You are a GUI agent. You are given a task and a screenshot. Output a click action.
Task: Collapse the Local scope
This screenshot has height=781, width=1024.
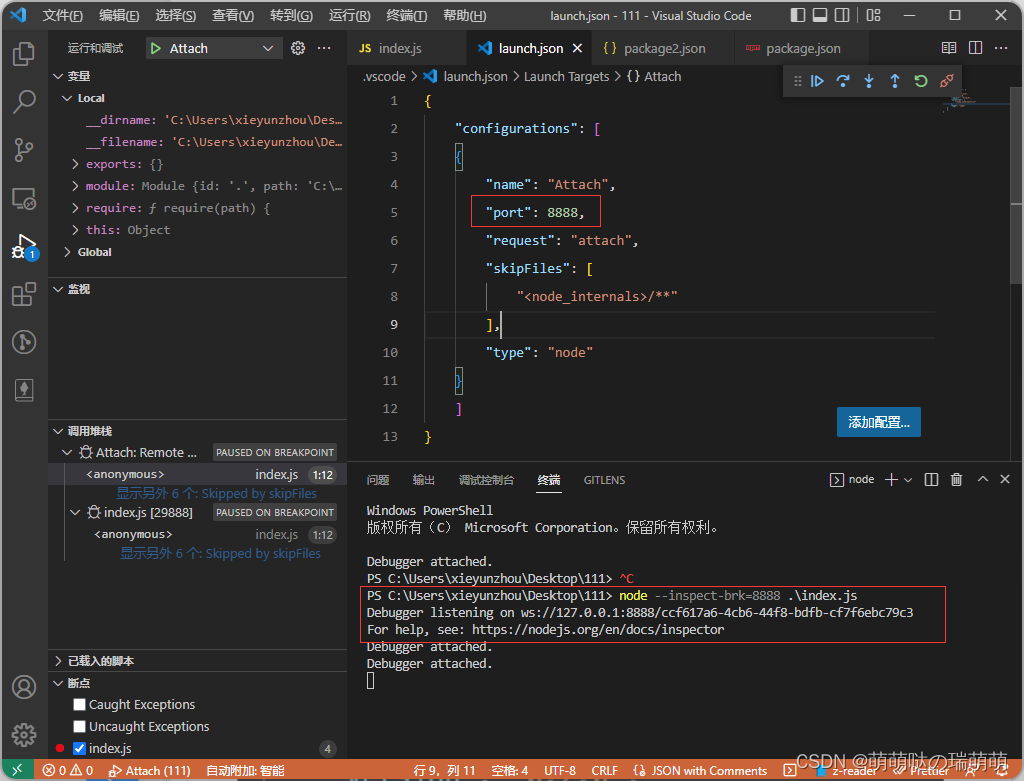click(67, 98)
